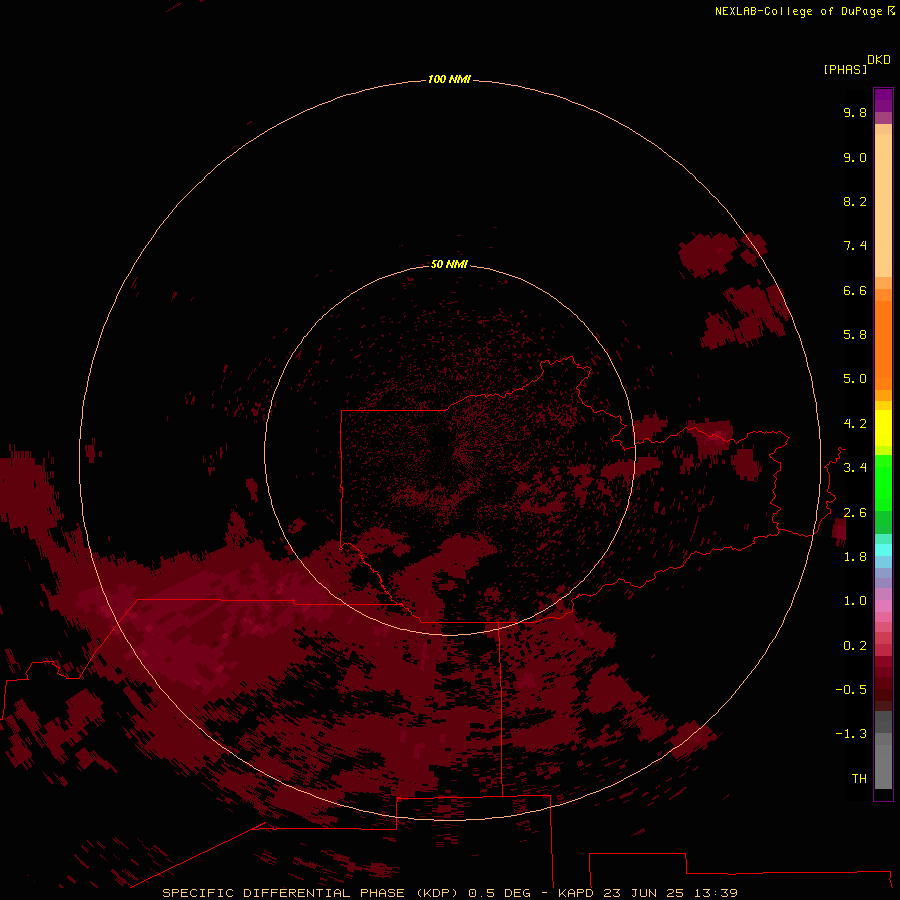Click the 8.2 scale value

pyautogui.click(x=855, y=201)
